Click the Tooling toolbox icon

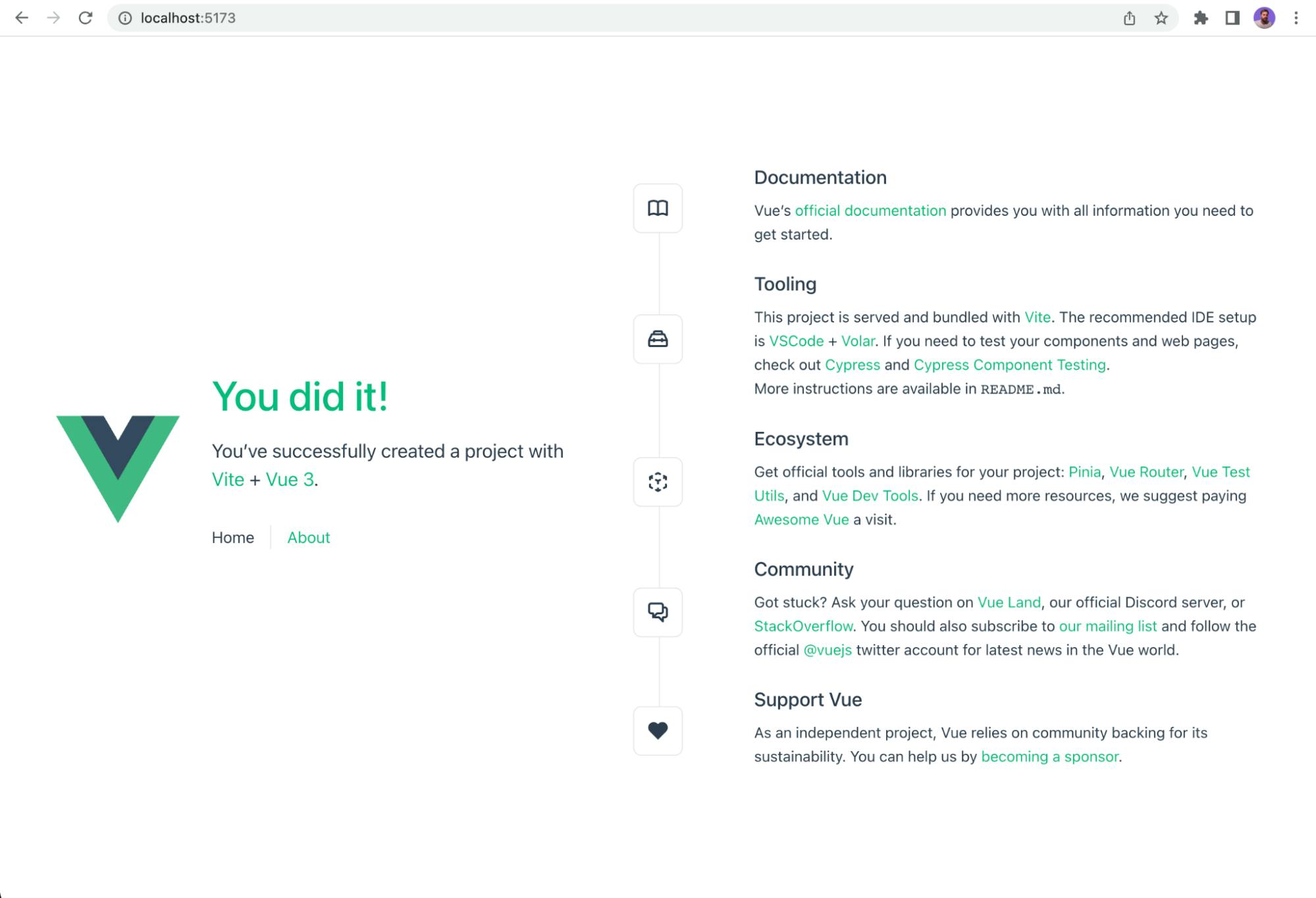pos(658,339)
